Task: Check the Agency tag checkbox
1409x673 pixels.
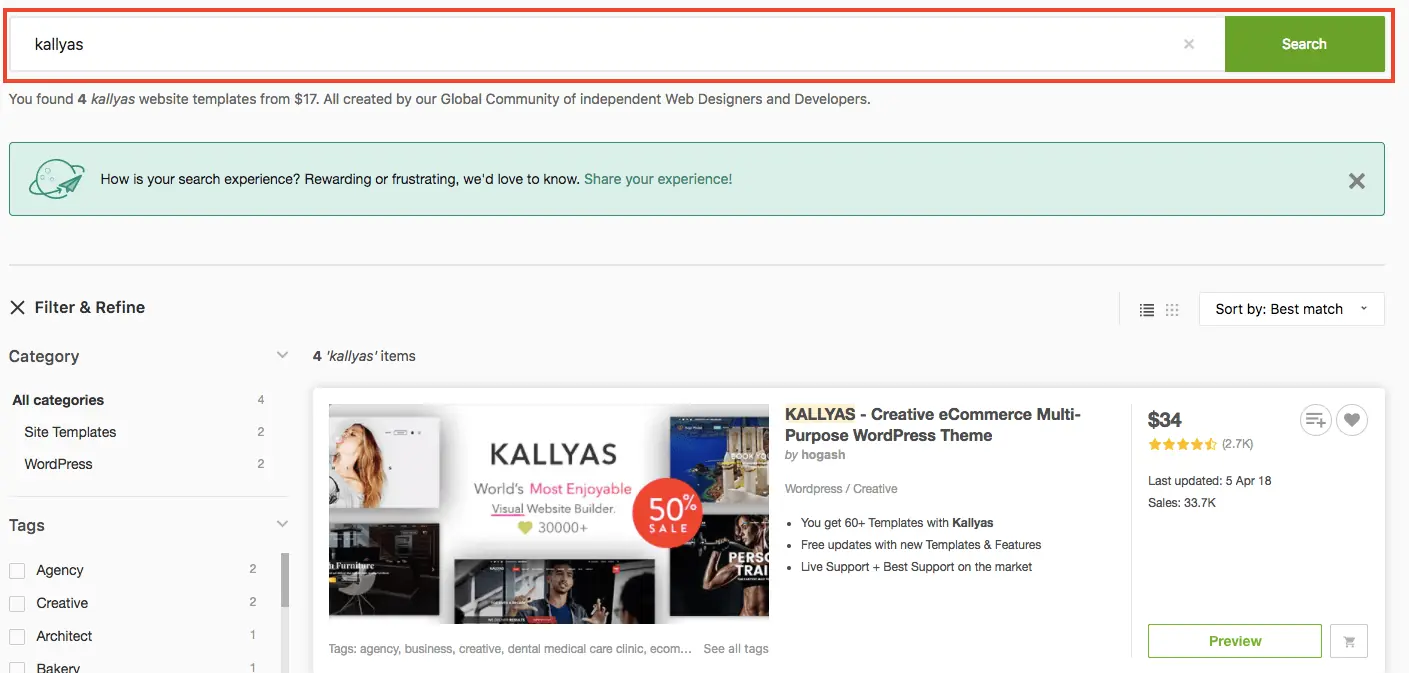Action: [x=17, y=571]
